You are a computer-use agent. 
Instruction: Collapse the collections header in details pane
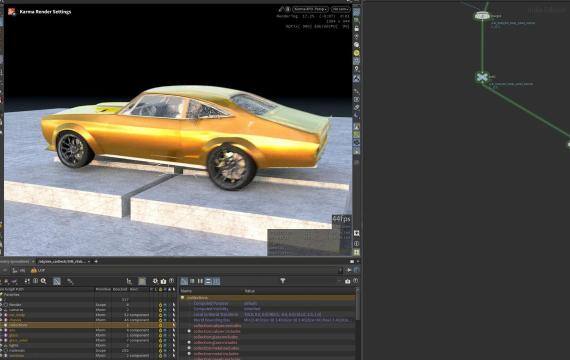coord(183,298)
